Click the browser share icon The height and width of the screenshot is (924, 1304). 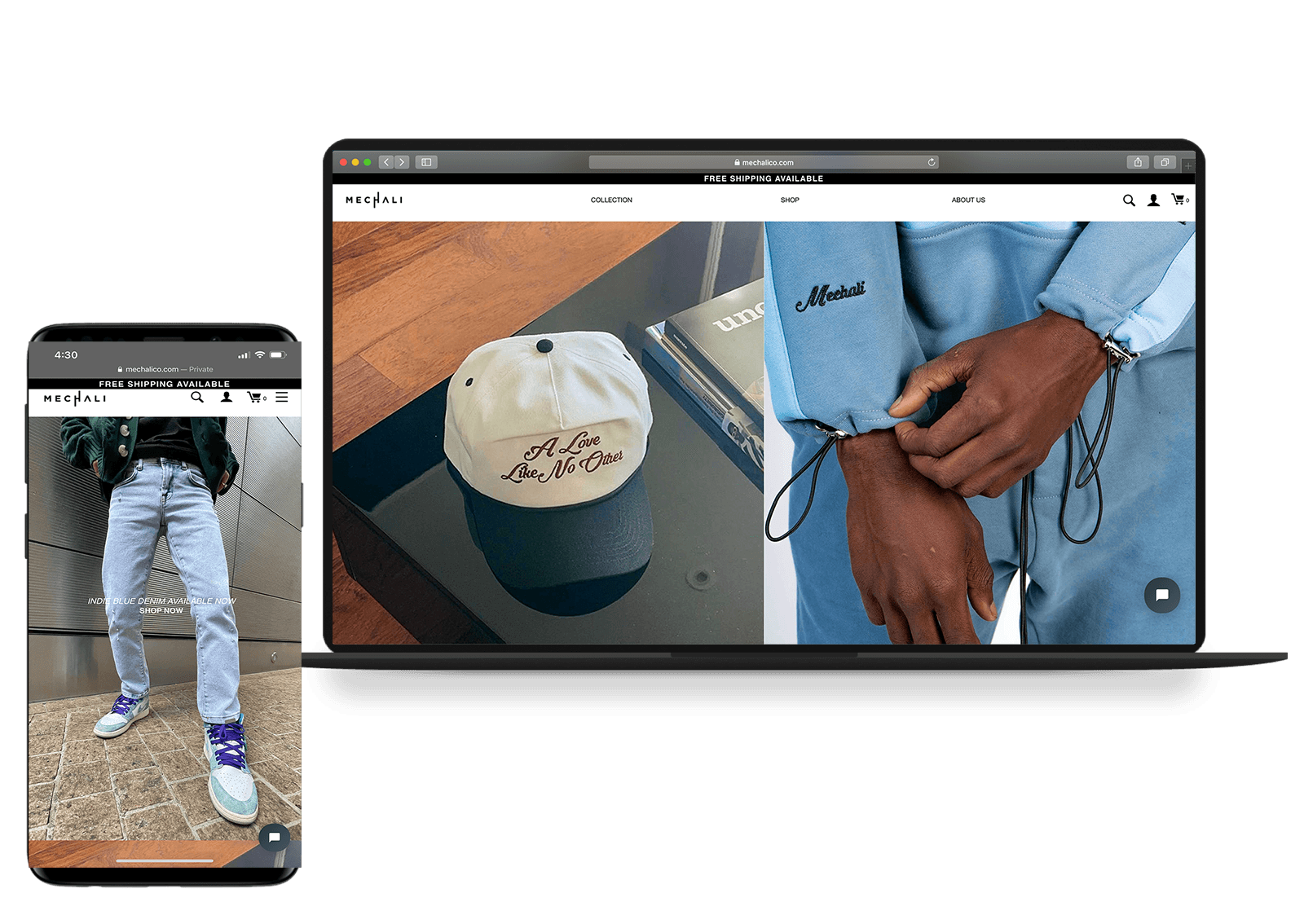[x=1138, y=162]
